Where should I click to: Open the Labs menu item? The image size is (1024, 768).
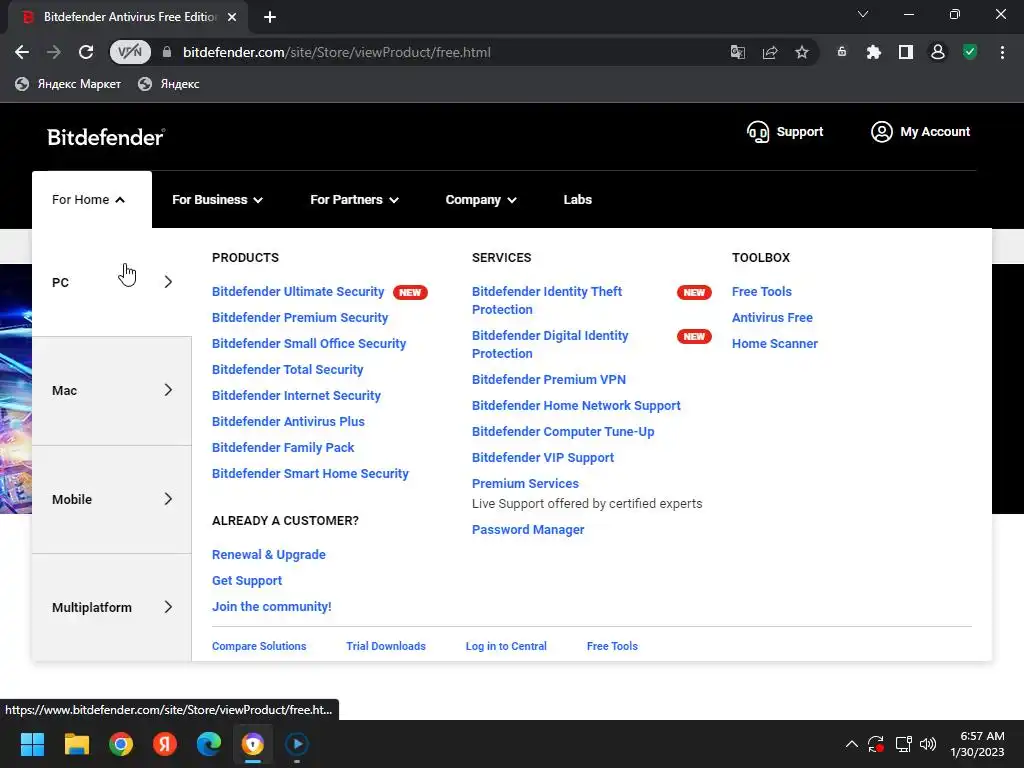click(x=577, y=200)
